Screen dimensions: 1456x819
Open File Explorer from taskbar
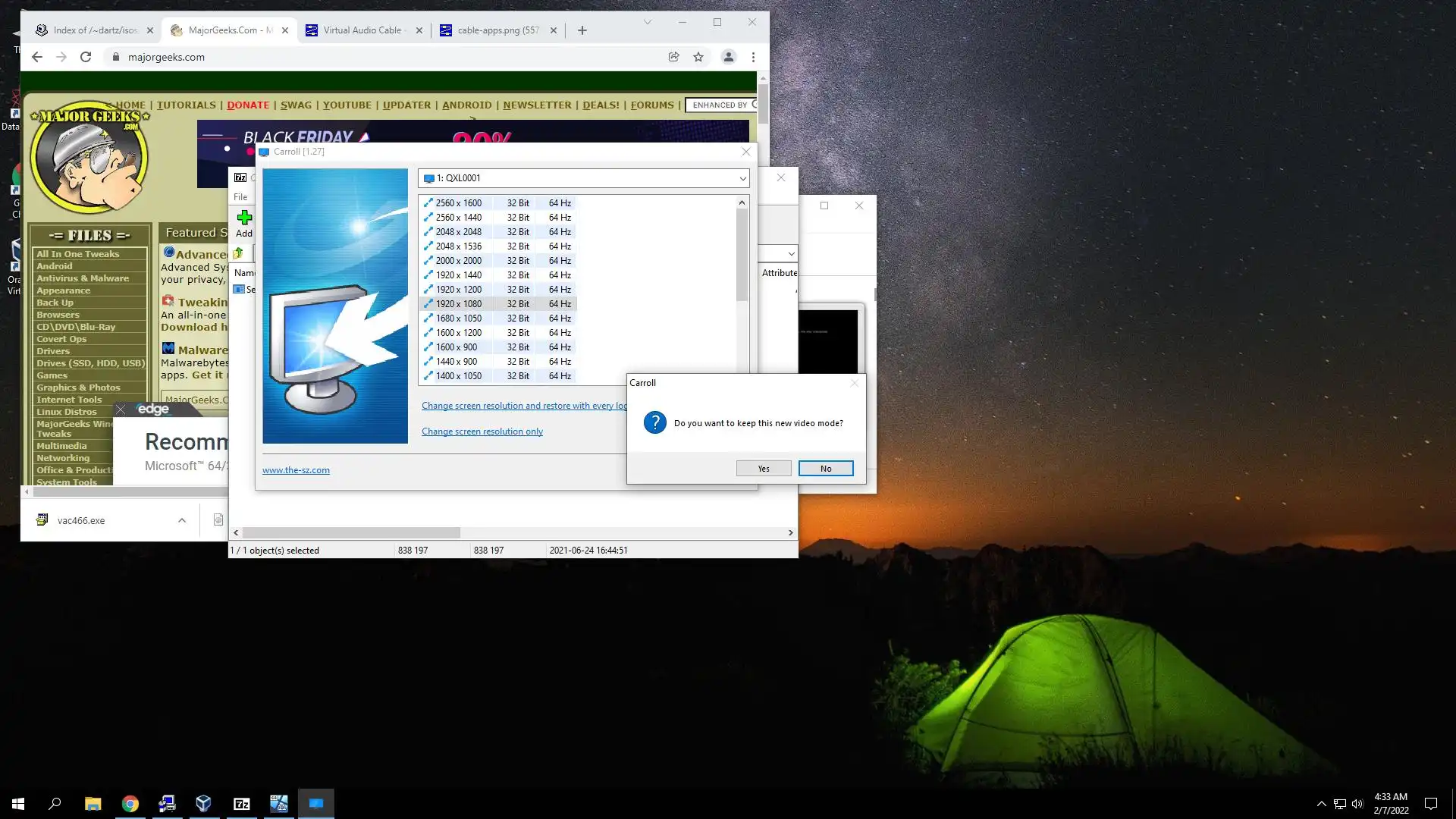(93, 804)
